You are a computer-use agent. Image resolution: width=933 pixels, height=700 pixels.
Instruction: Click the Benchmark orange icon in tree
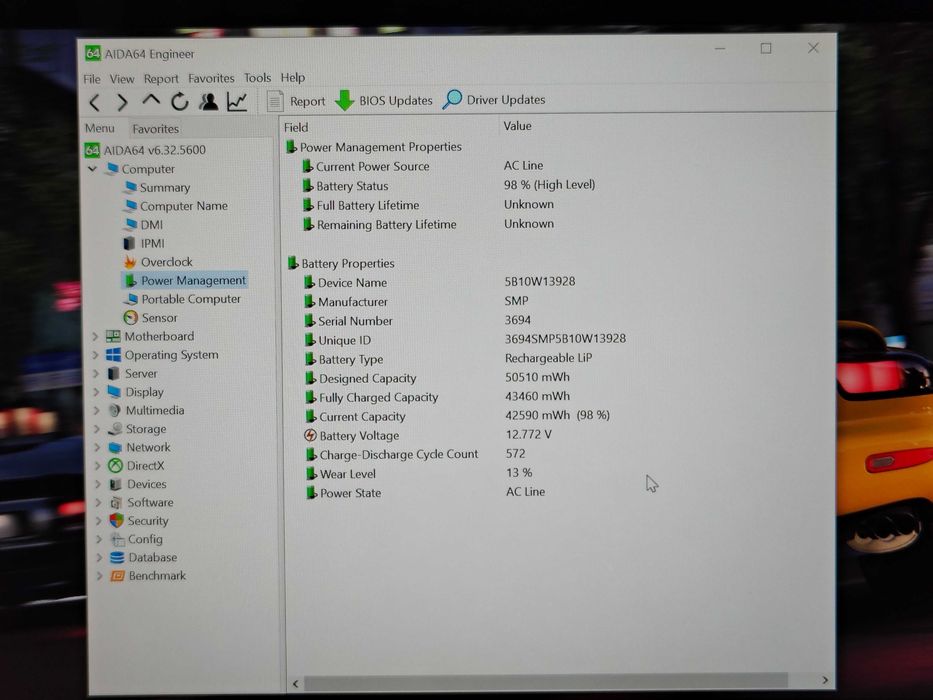[x=118, y=576]
